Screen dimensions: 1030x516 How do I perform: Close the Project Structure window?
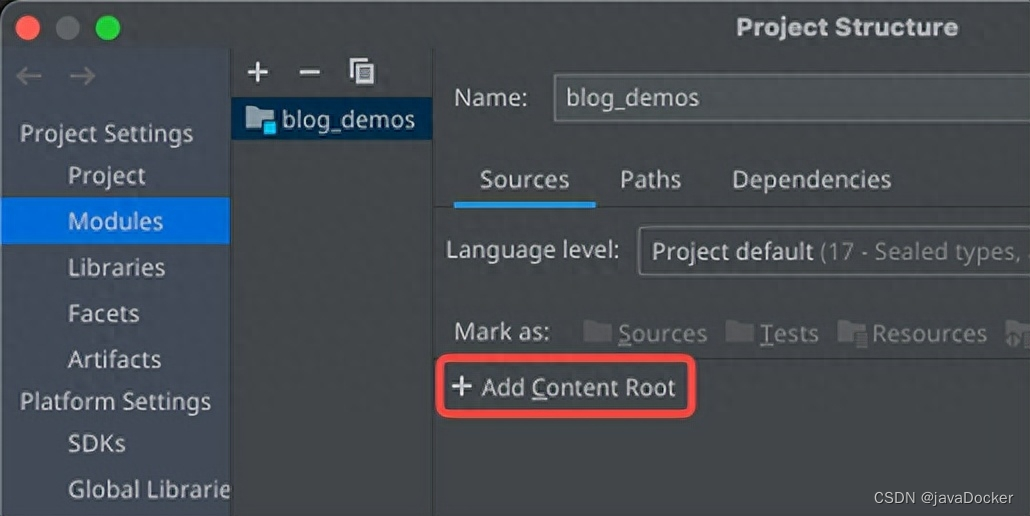tap(28, 28)
